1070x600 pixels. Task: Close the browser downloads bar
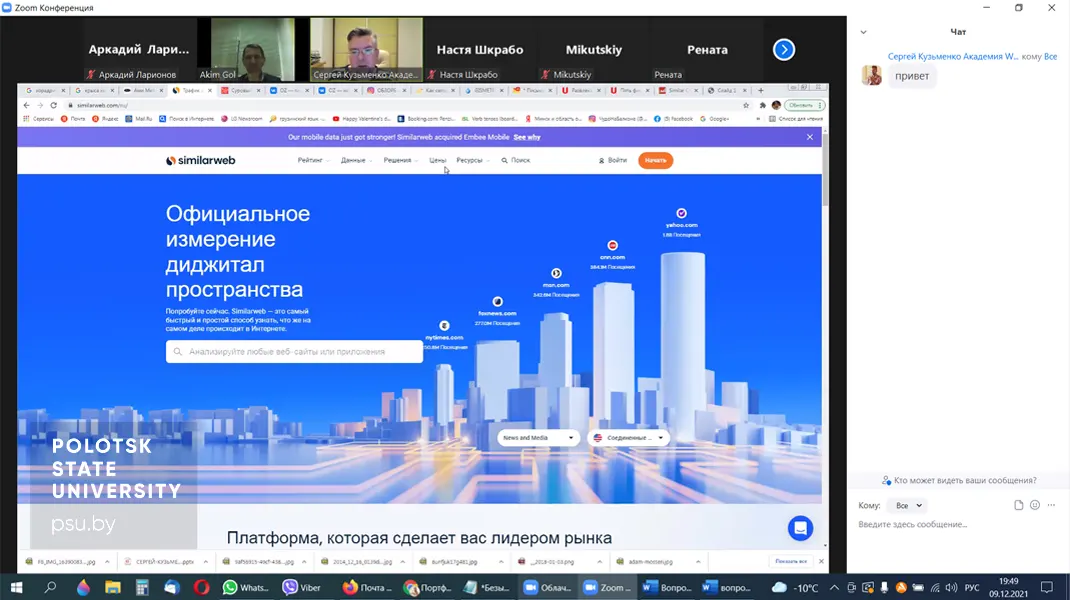[821, 561]
